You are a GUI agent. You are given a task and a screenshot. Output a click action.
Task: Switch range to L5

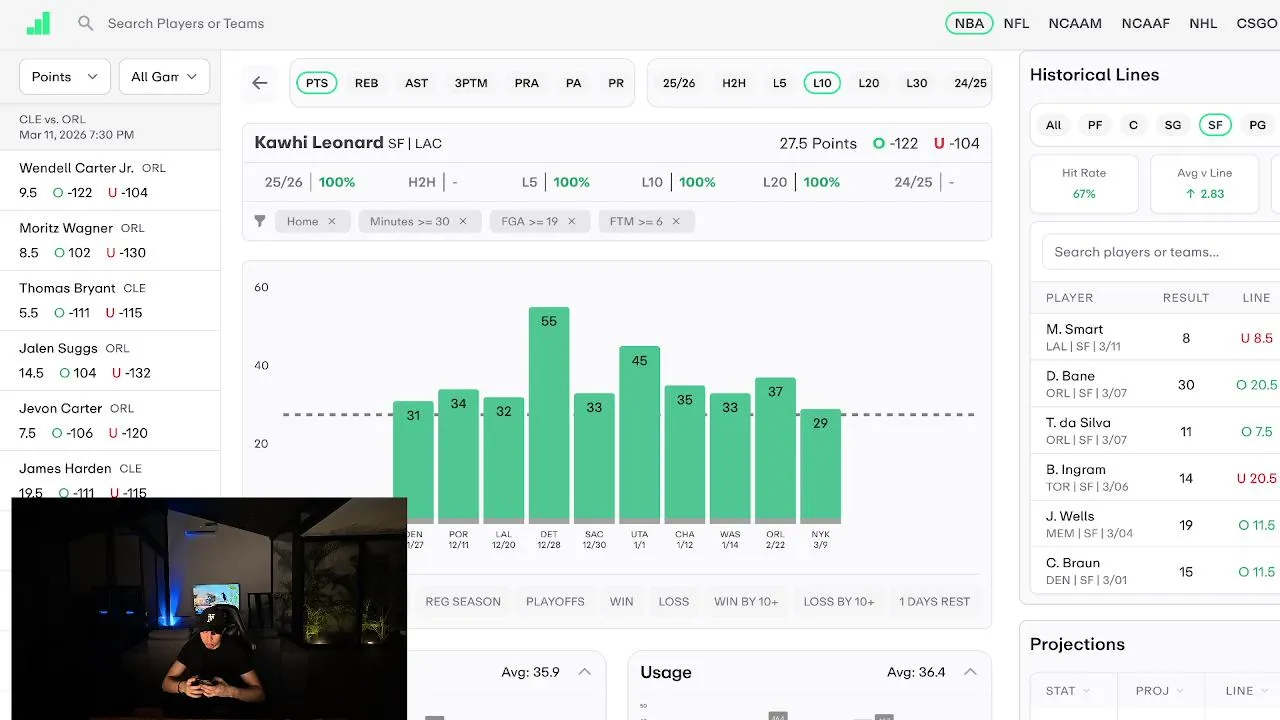point(780,83)
